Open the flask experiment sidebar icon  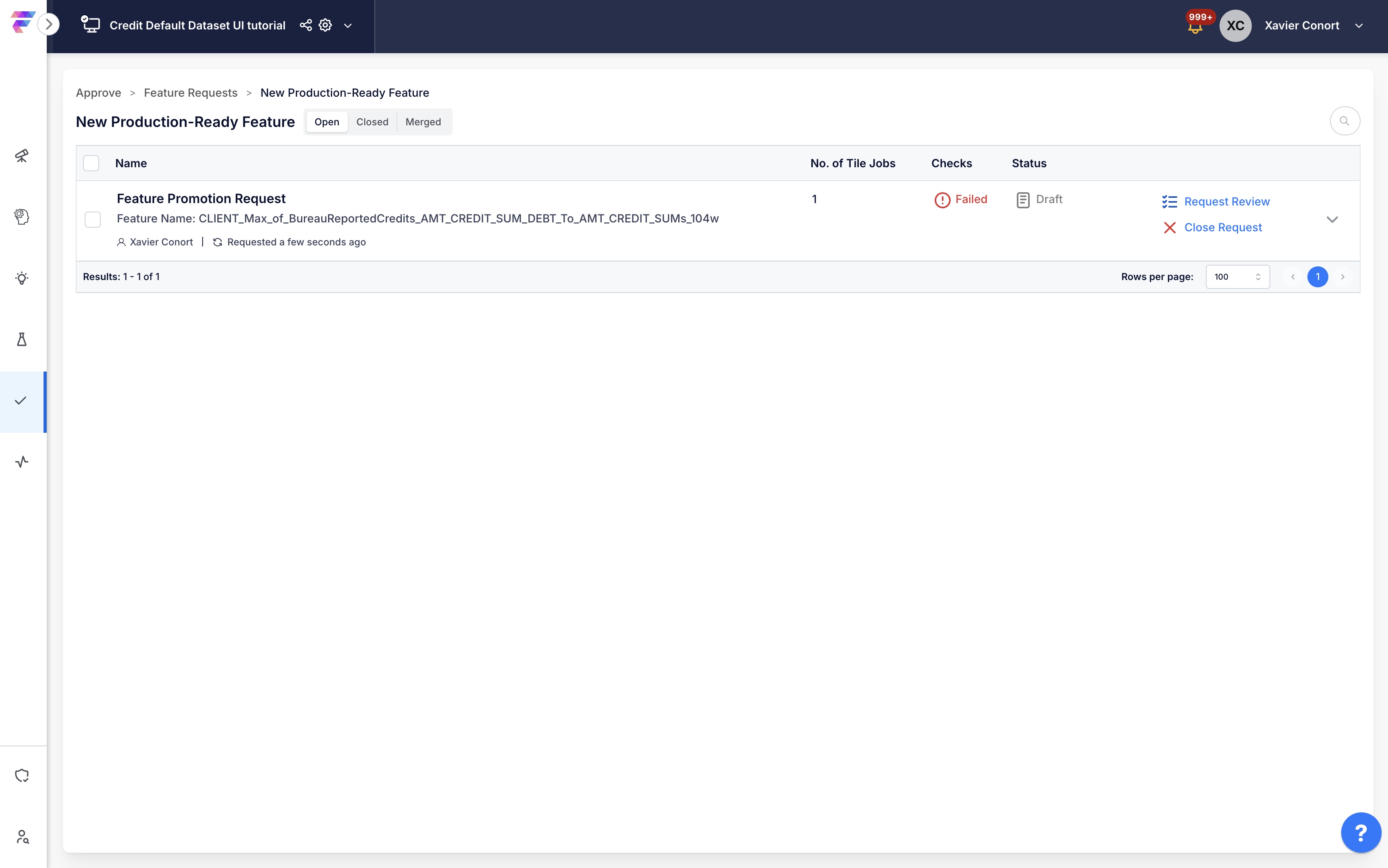(x=22, y=339)
